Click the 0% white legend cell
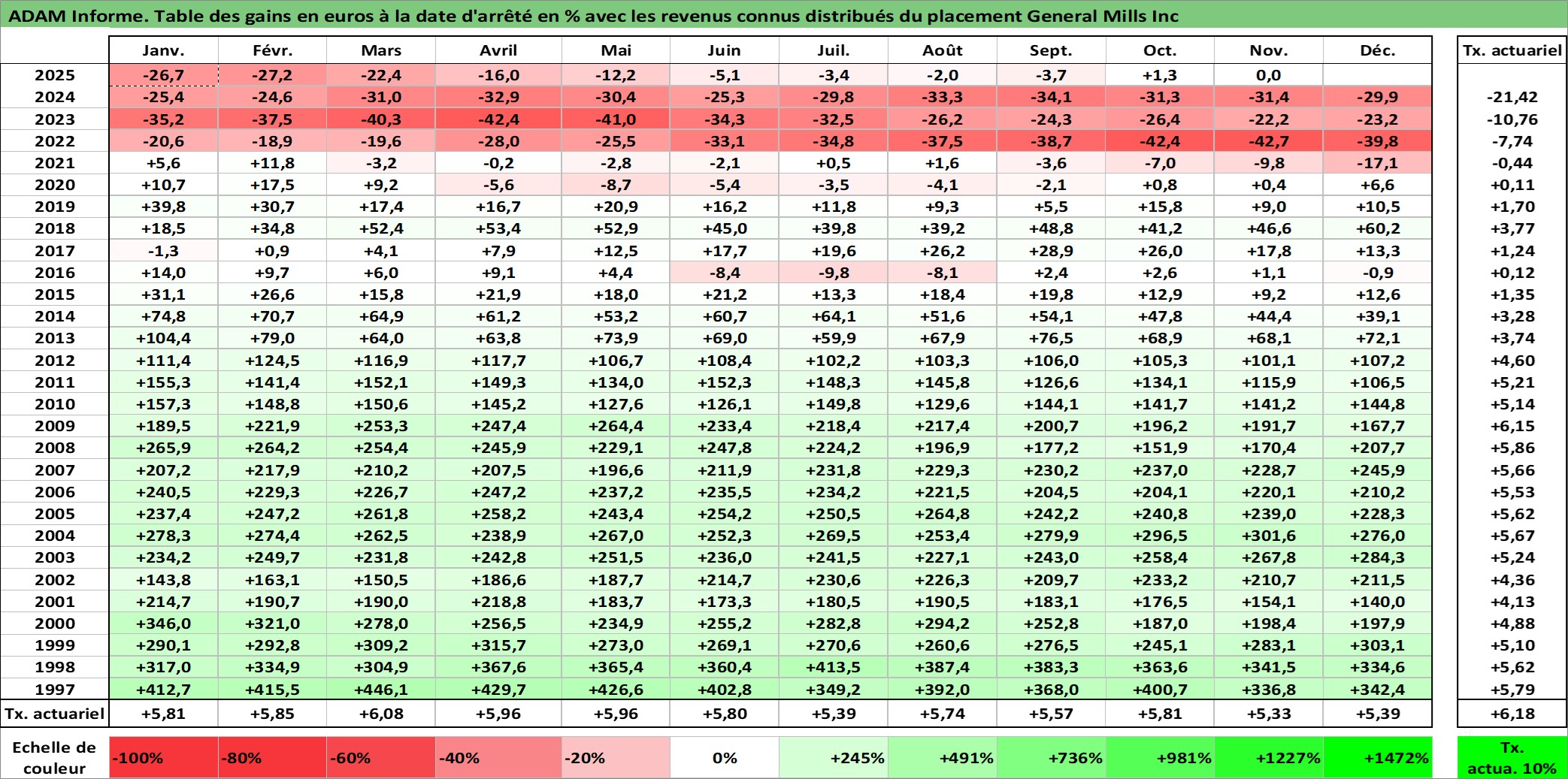 (725, 757)
